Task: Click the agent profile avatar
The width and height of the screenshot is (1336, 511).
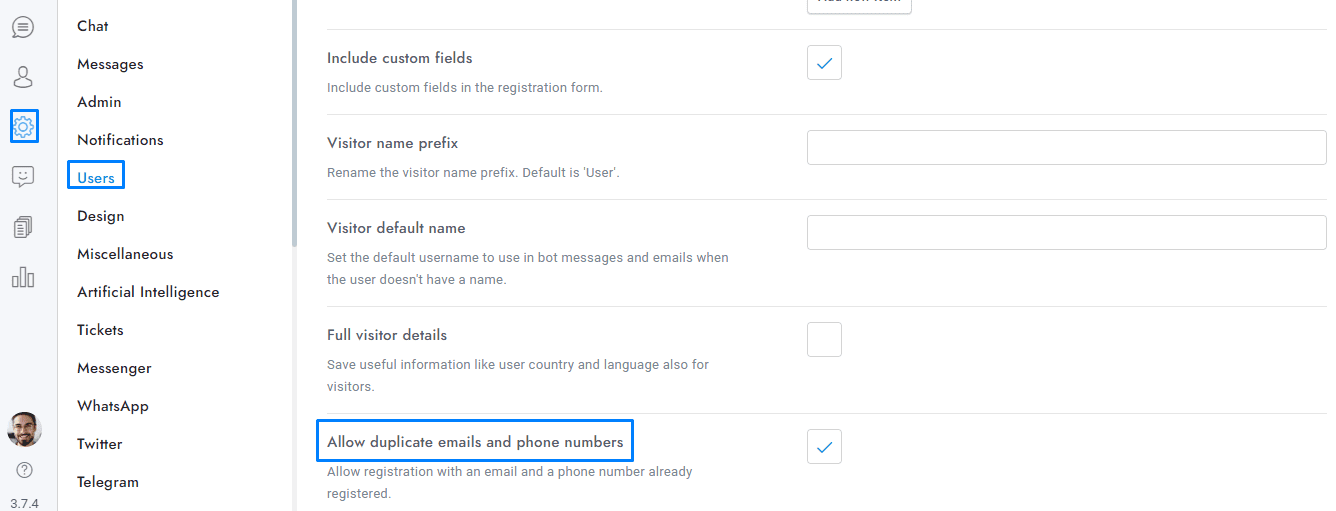Action: tap(24, 429)
